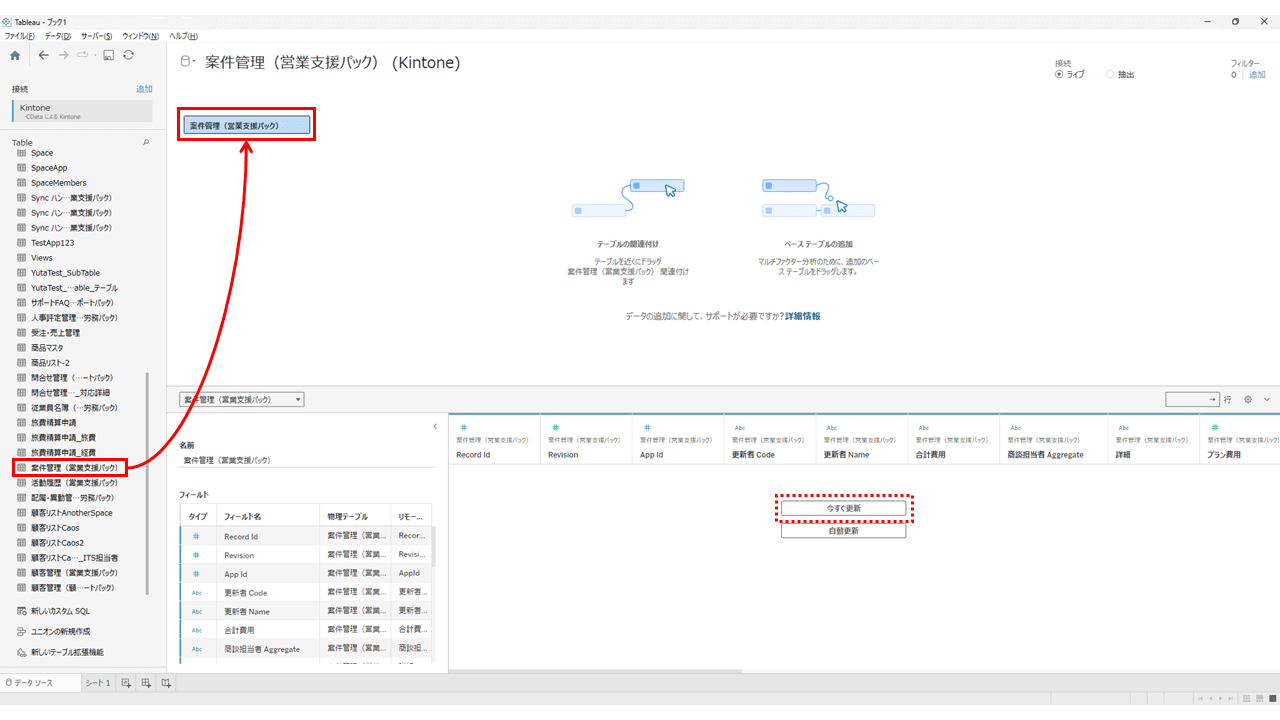
Task: Click the 更新者 Name field row in metadata
Action: [x=305, y=612]
